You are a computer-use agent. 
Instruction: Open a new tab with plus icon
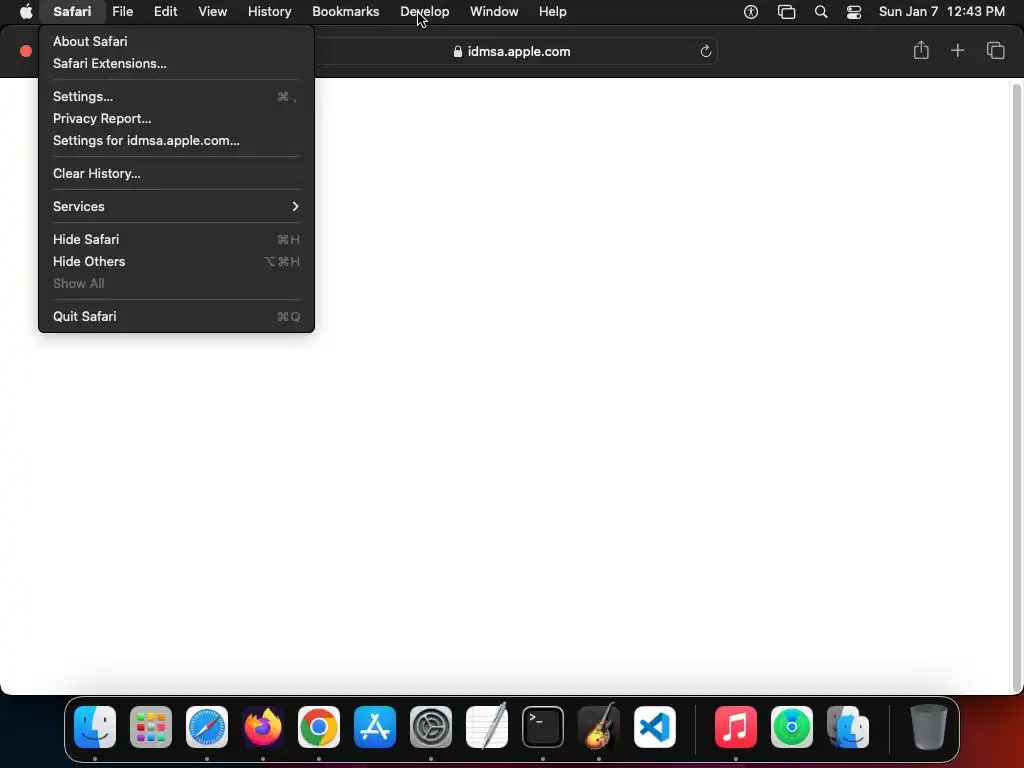957,50
